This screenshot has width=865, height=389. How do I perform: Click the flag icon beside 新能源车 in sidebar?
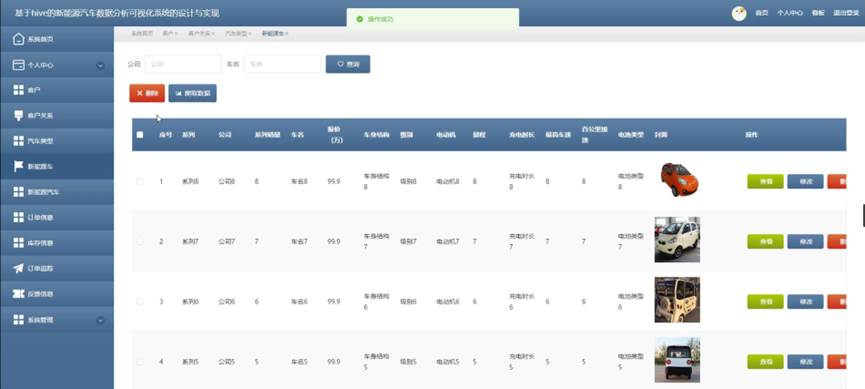click(x=19, y=166)
